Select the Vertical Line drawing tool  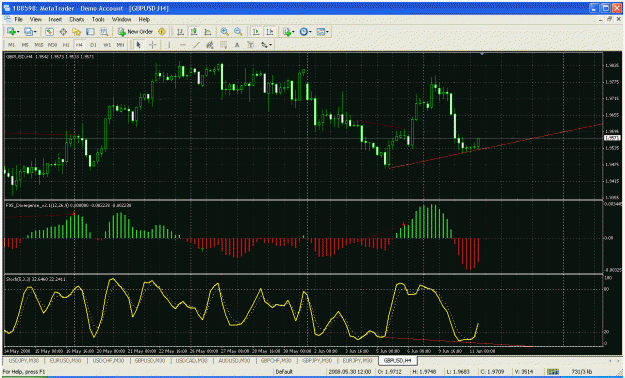(x=169, y=45)
